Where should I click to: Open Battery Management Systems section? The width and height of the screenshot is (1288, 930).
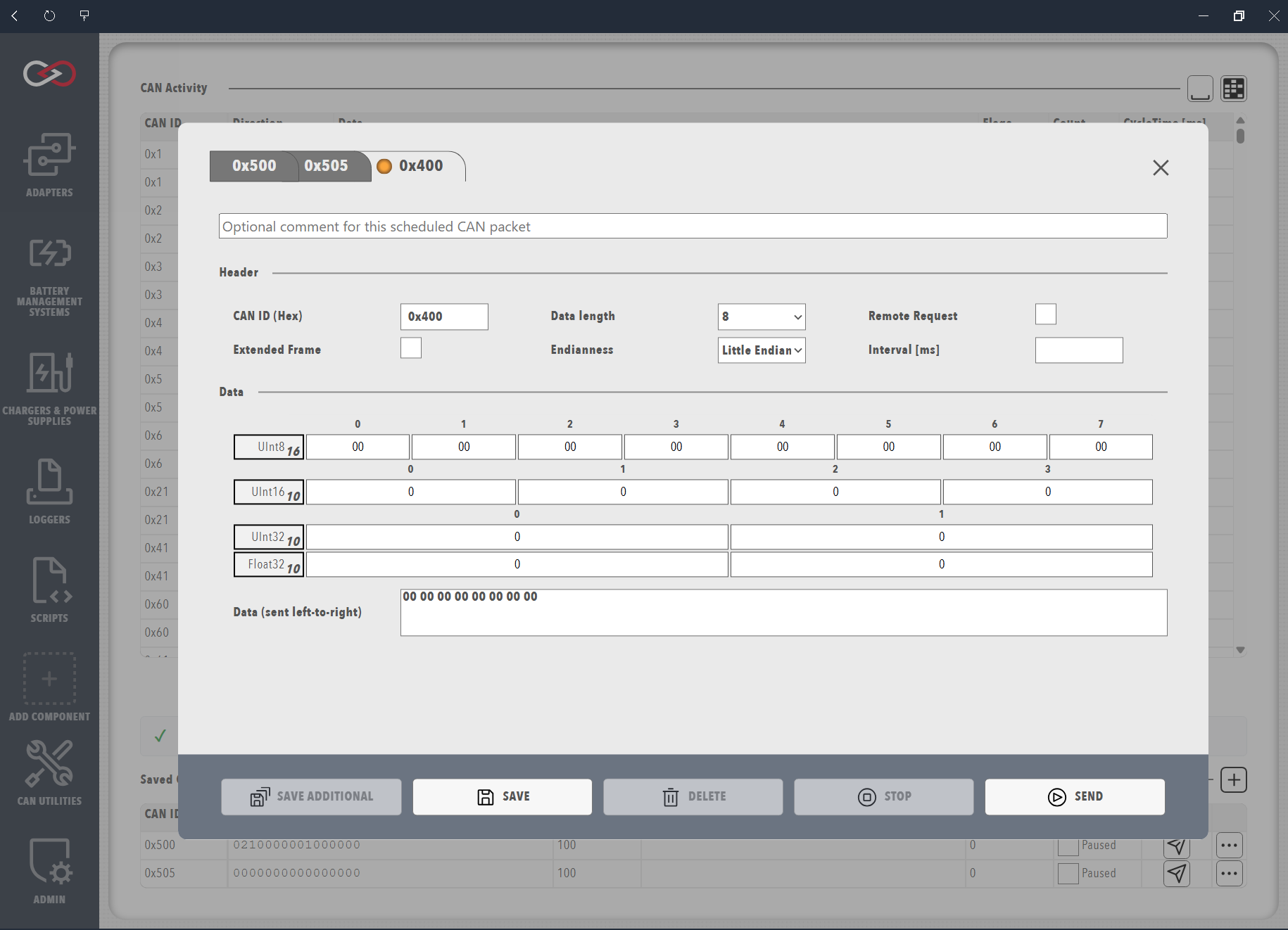pos(49,277)
